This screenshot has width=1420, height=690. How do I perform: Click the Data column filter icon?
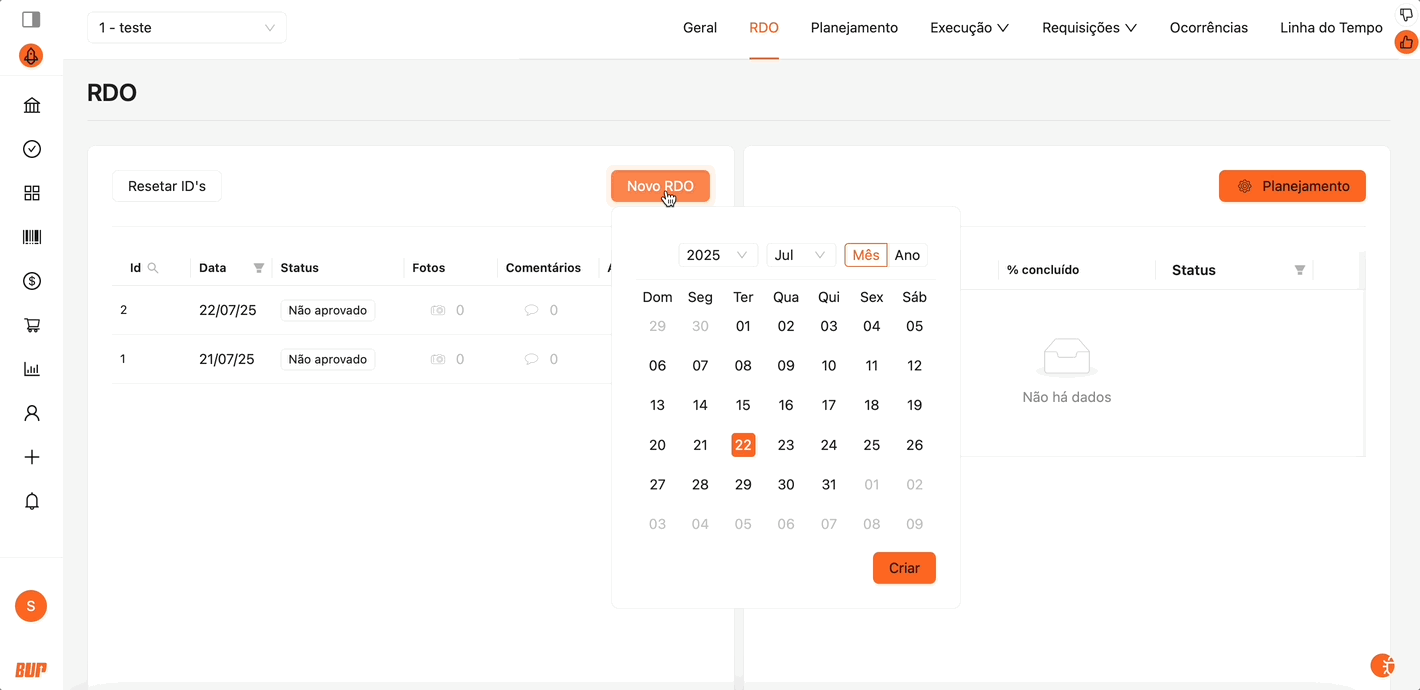click(259, 268)
